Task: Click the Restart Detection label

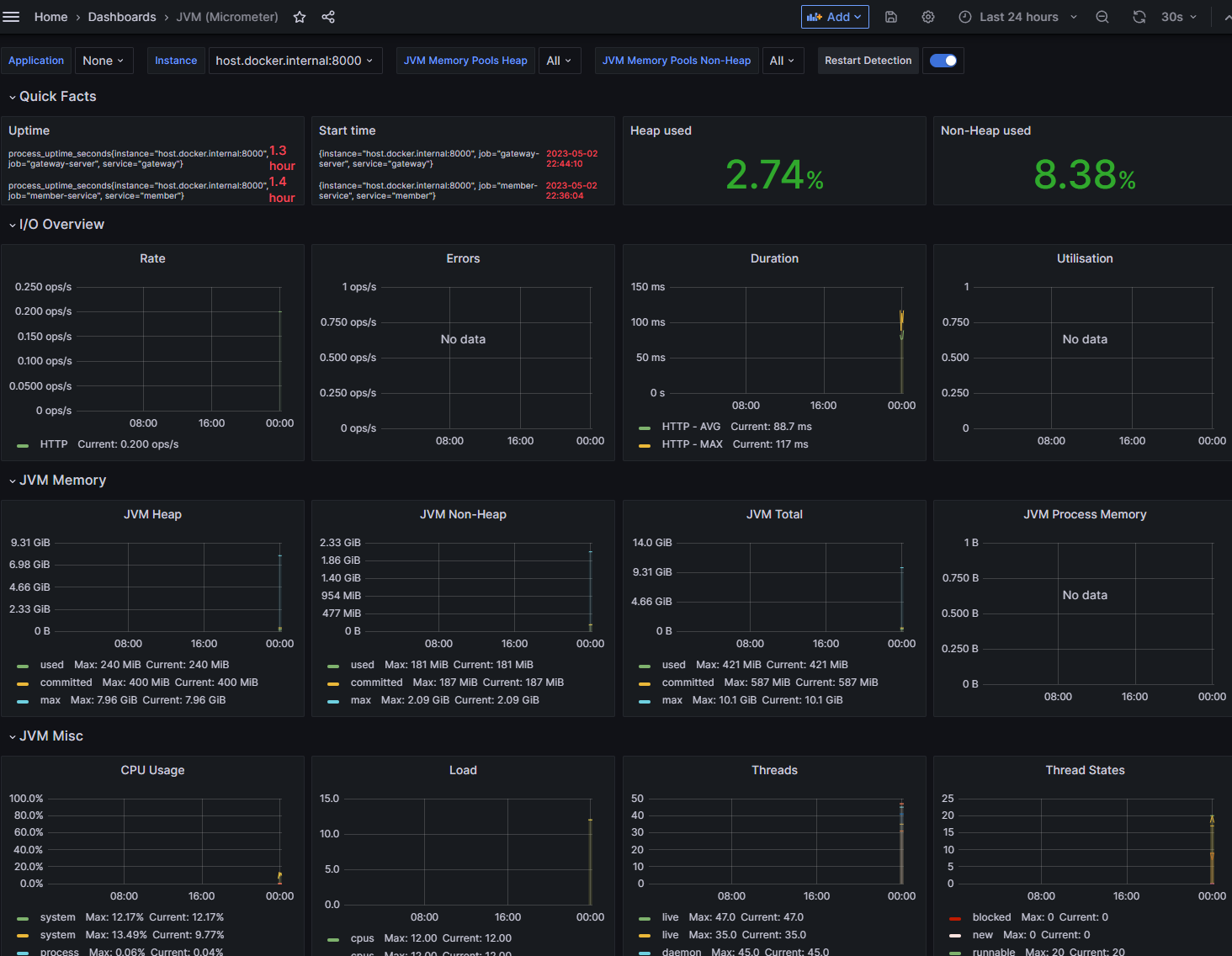Action: click(x=868, y=61)
